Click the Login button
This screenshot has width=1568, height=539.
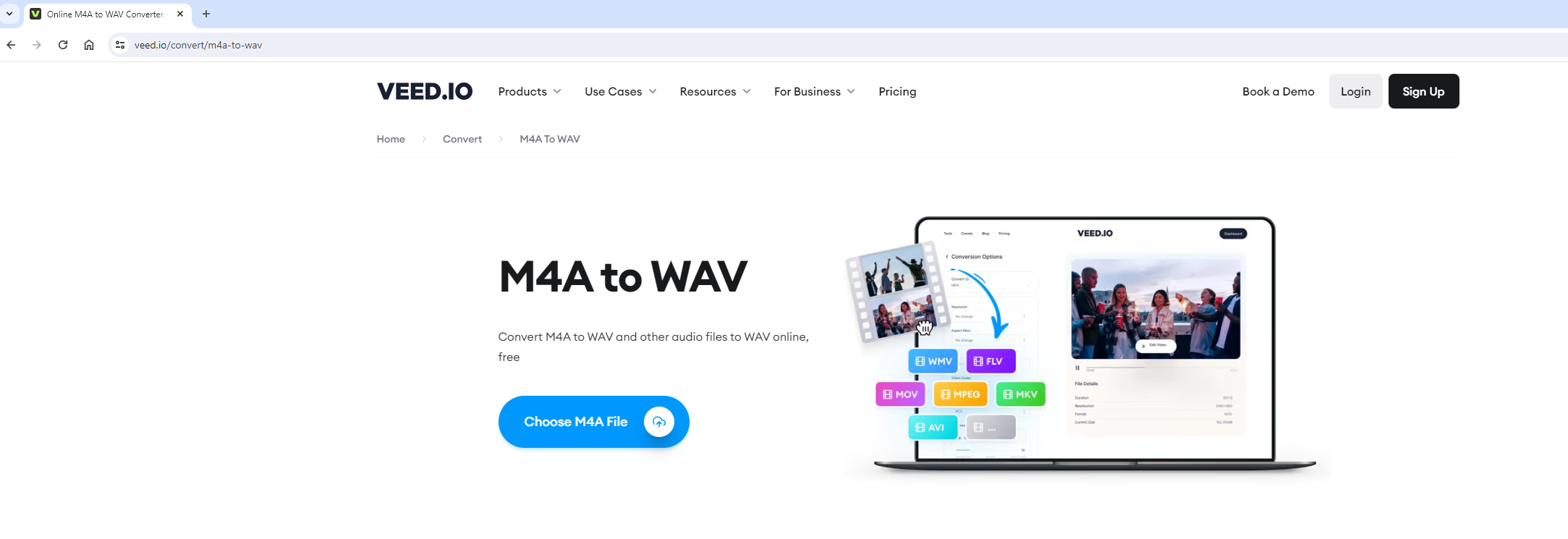pos(1355,91)
